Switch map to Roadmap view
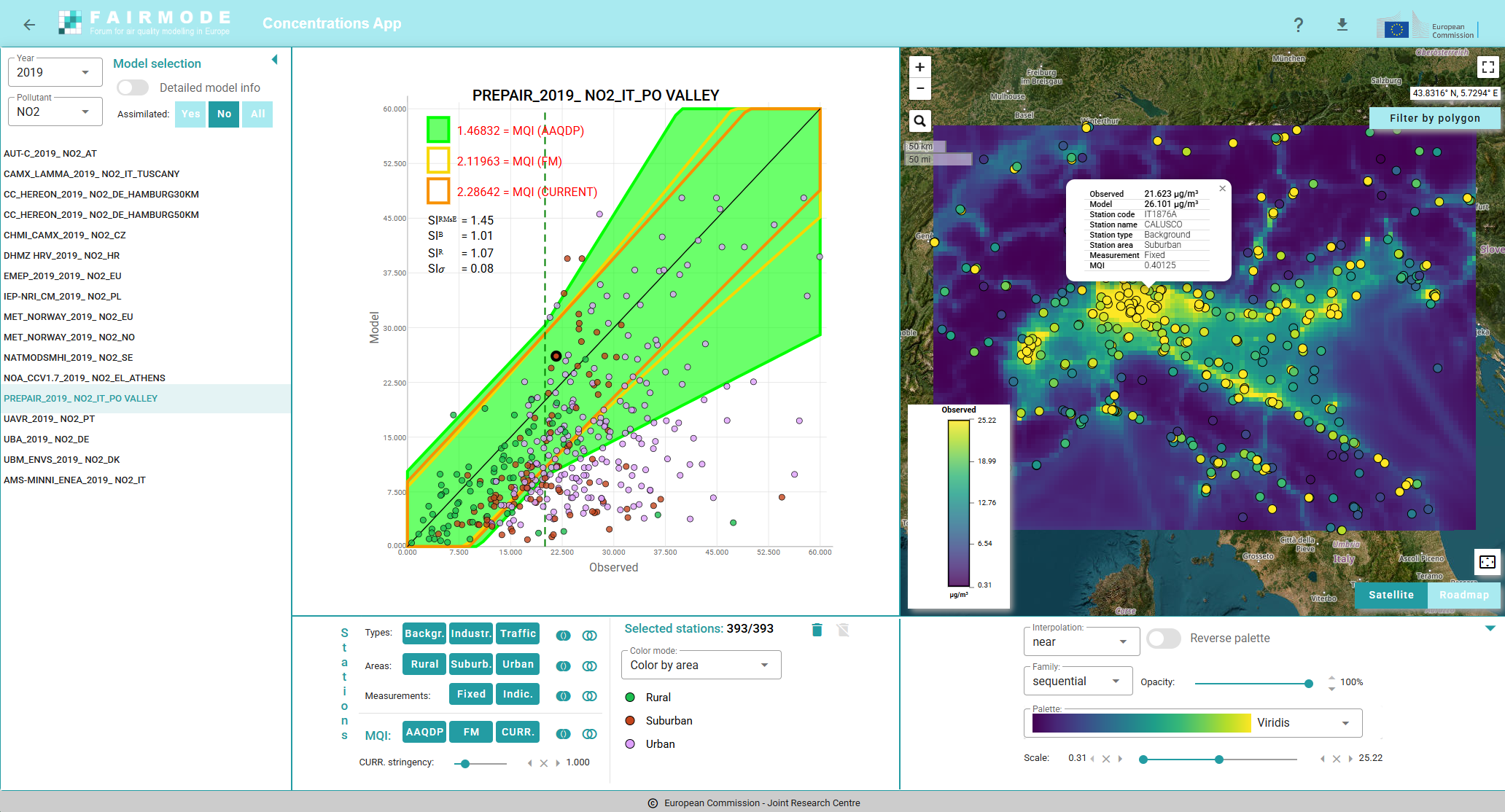The image size is (1505, 812). 1464,595
